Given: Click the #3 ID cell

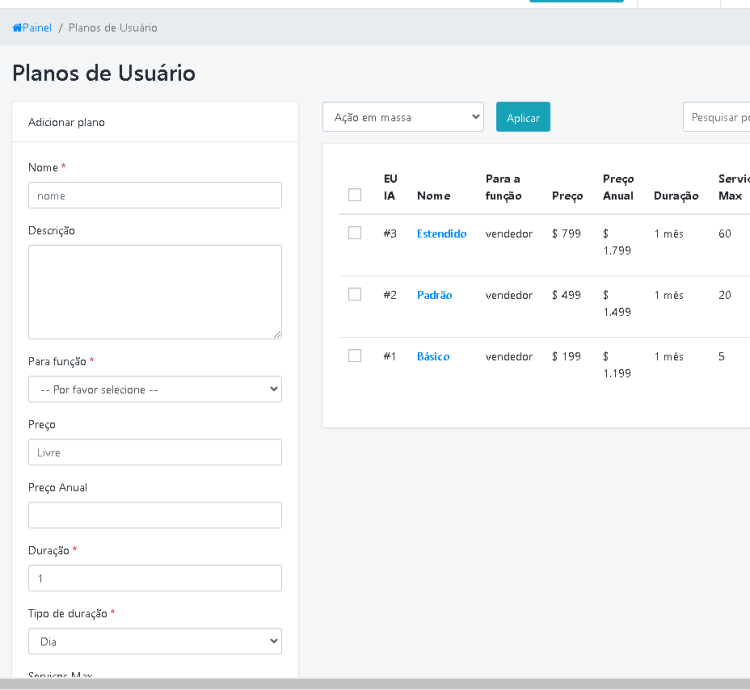Looking at the screenshot, I should click(x=390, y=233).
